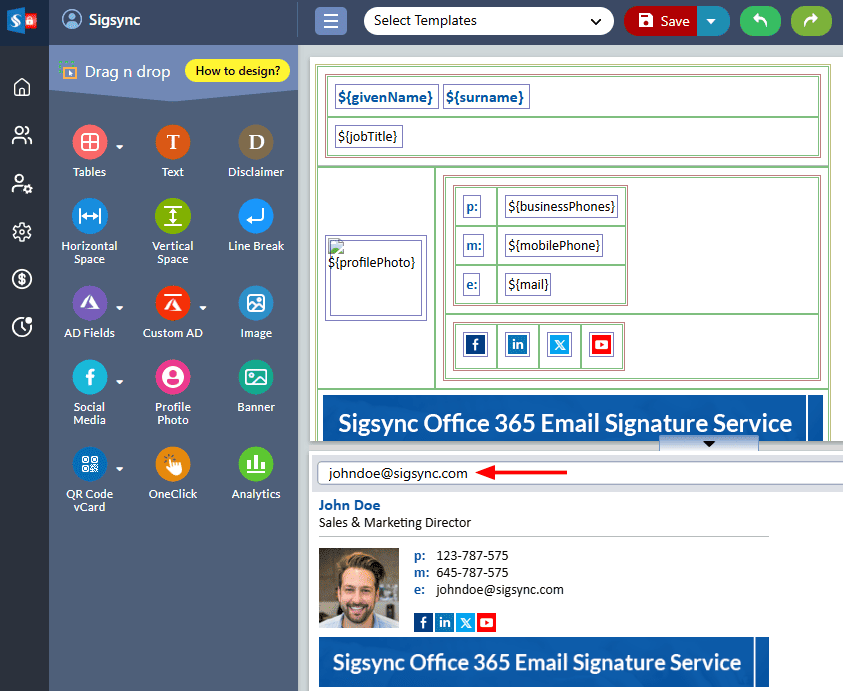Click the Text element icon
The height and width of the screenshot is (691, 843).
coord(172,143)
